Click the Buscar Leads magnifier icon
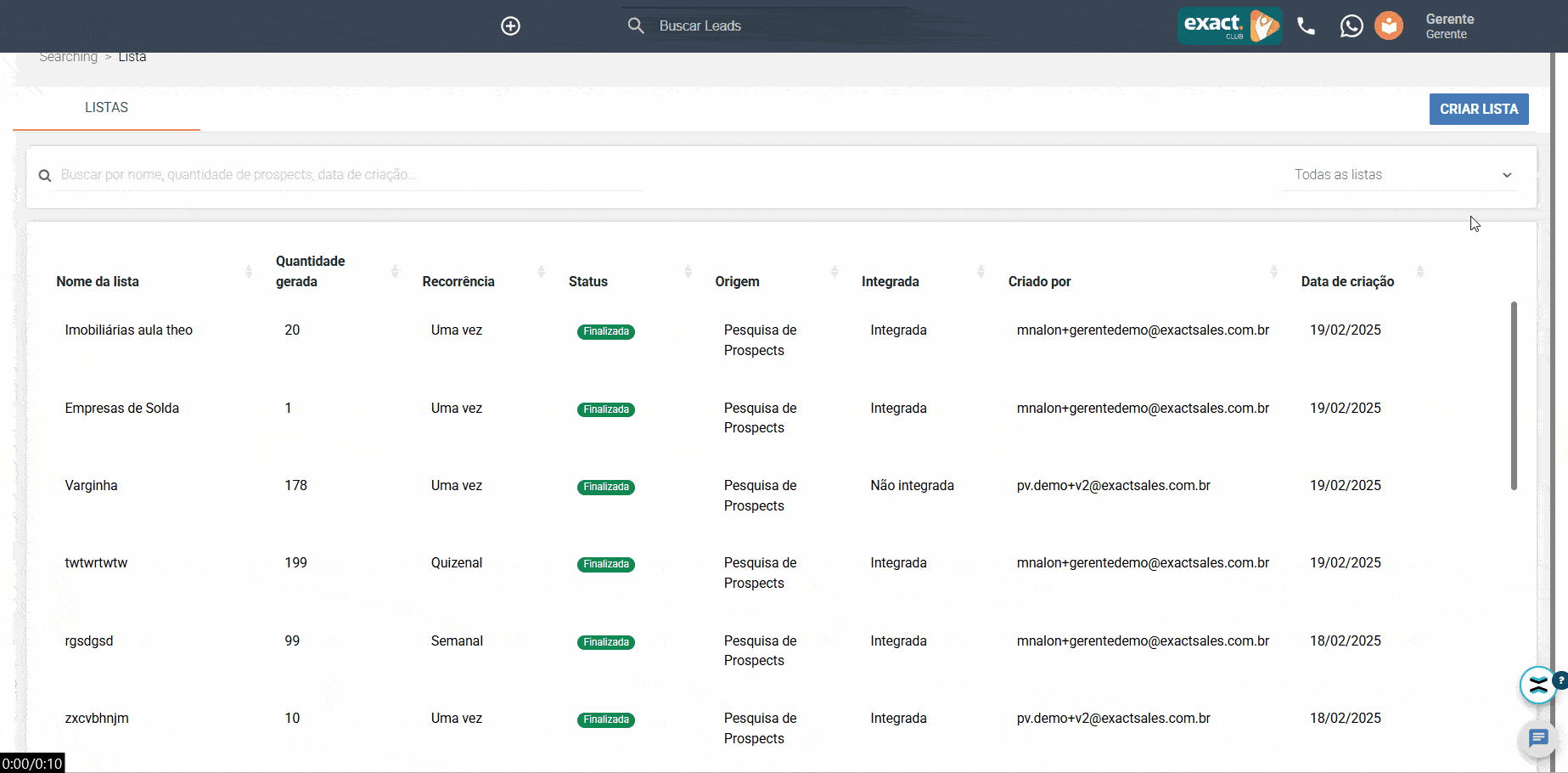The width and height of the screenshot is (1568, 773). coord(636,25)
